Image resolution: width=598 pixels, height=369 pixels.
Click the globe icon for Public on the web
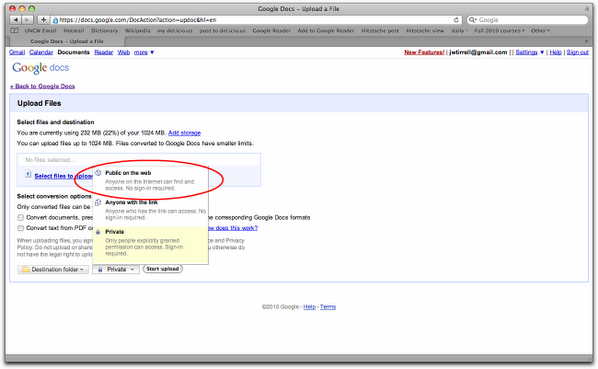coord(98,173)
